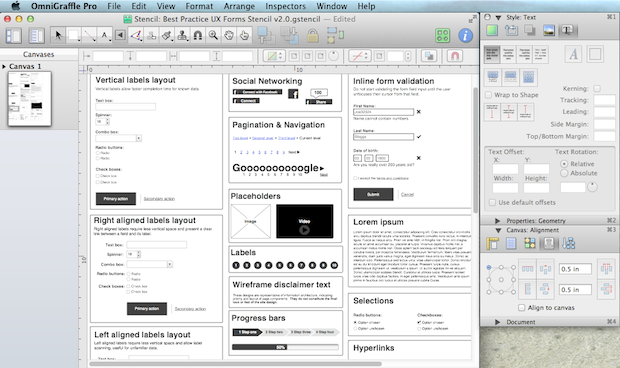Open the stroke style dropdown in format bar

pos(360,56)
